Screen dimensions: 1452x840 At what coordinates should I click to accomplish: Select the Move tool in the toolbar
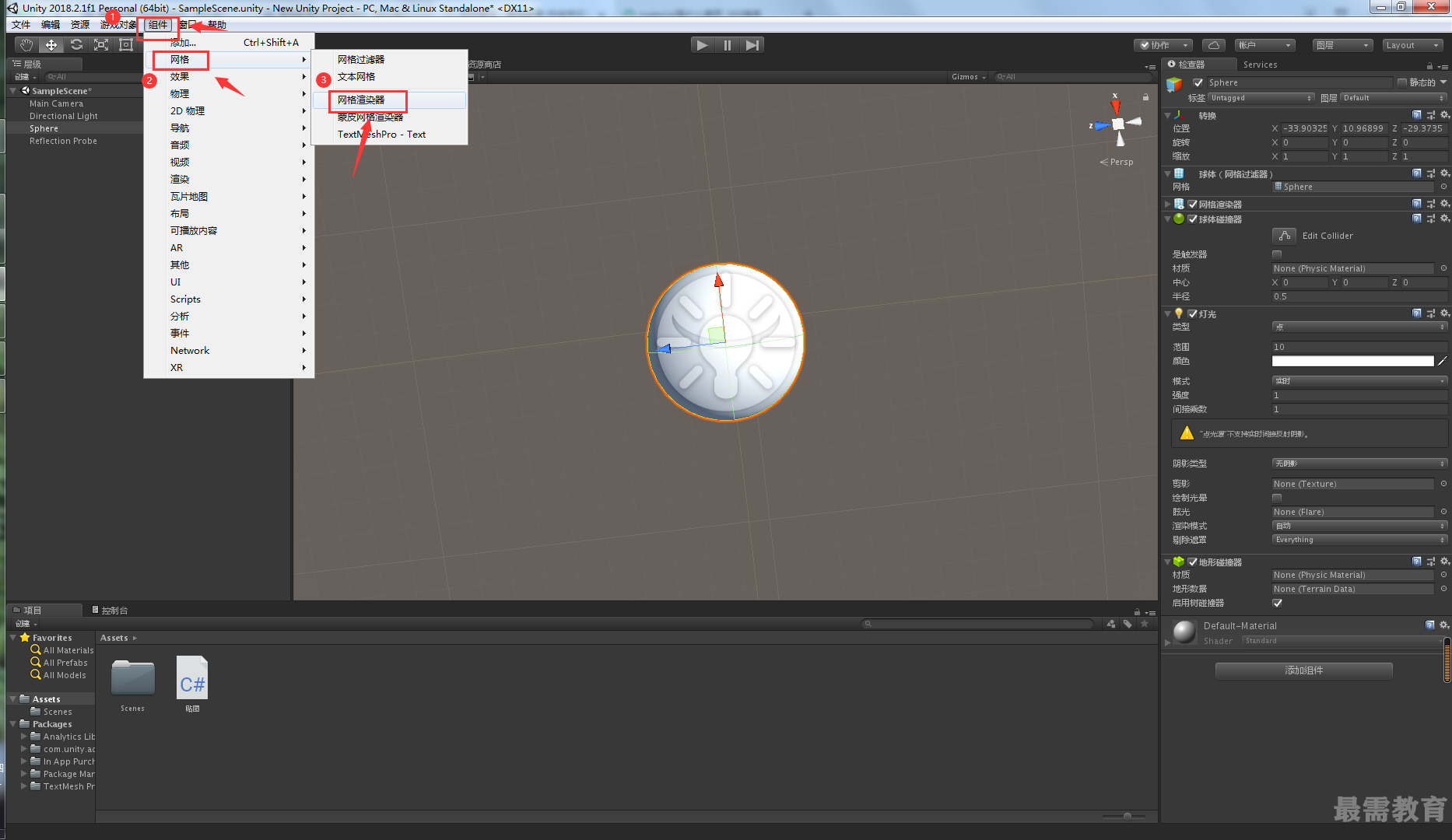(51, 45)
